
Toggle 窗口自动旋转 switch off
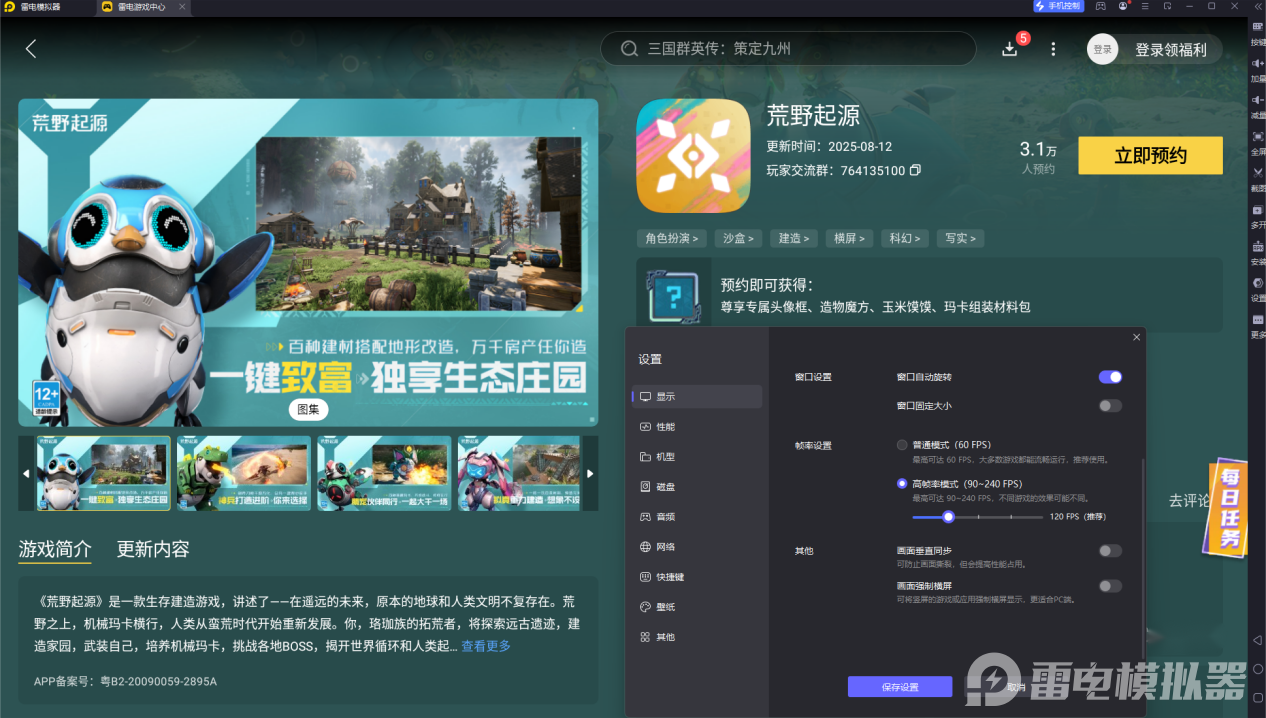pos(1110,377)
